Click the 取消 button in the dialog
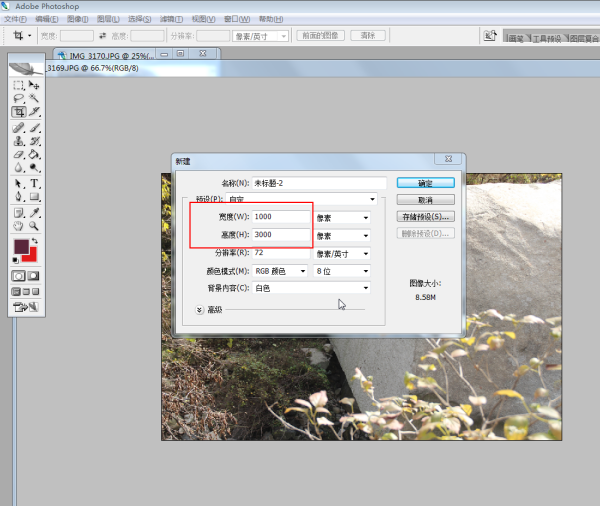 tap(426, 200)
